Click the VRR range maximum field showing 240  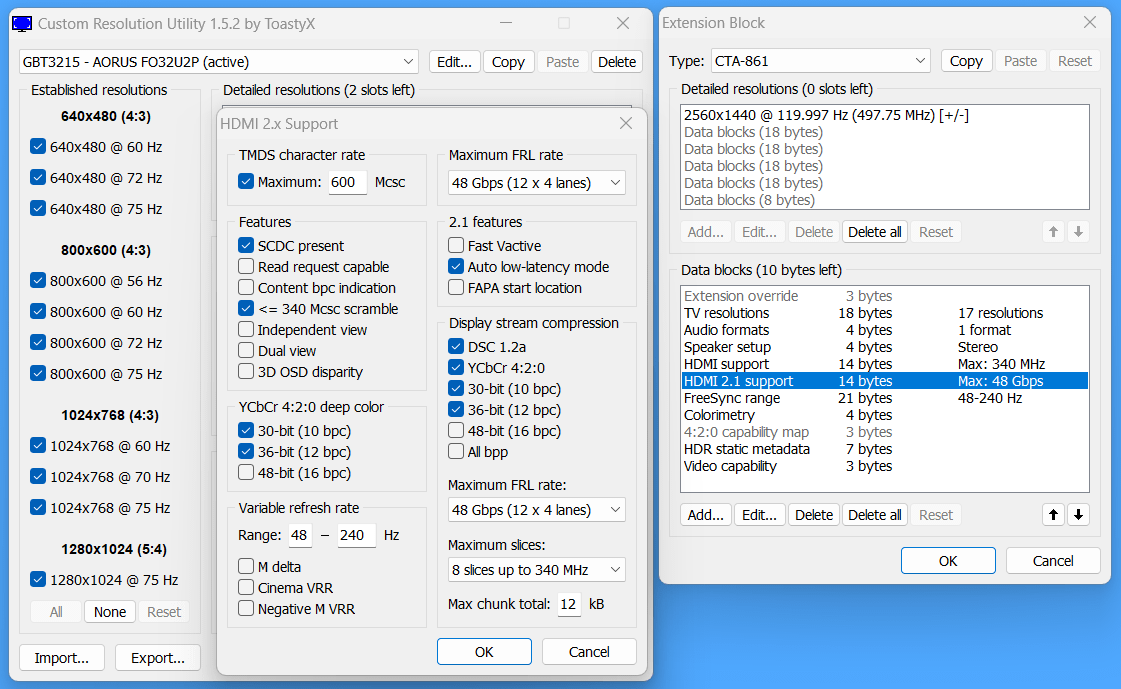pyautogui.click(x=356, y=535)
